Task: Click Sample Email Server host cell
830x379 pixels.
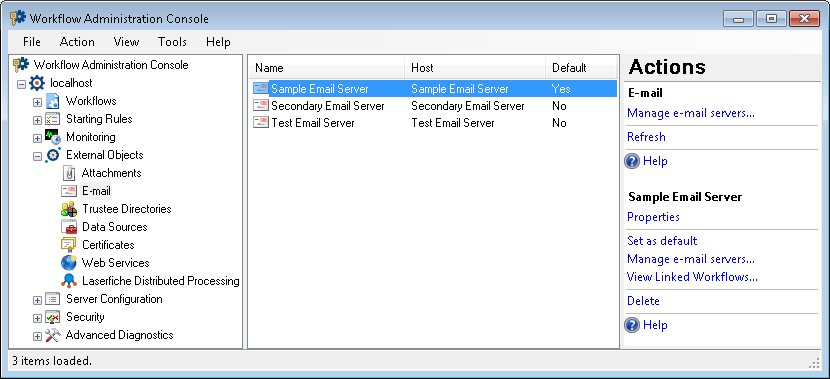Action: (459, 89)
